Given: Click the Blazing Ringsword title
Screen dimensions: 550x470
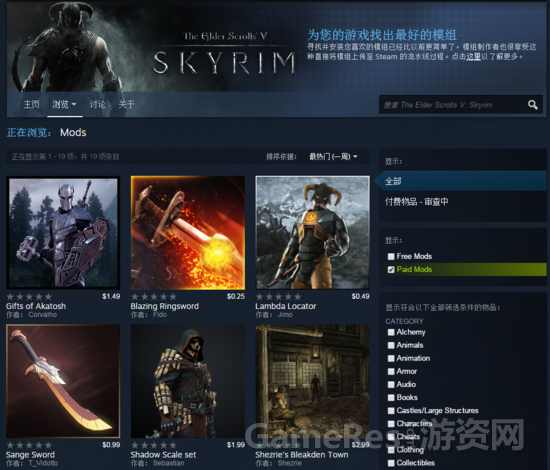Looking at the screenshot, I should [165, 306].
